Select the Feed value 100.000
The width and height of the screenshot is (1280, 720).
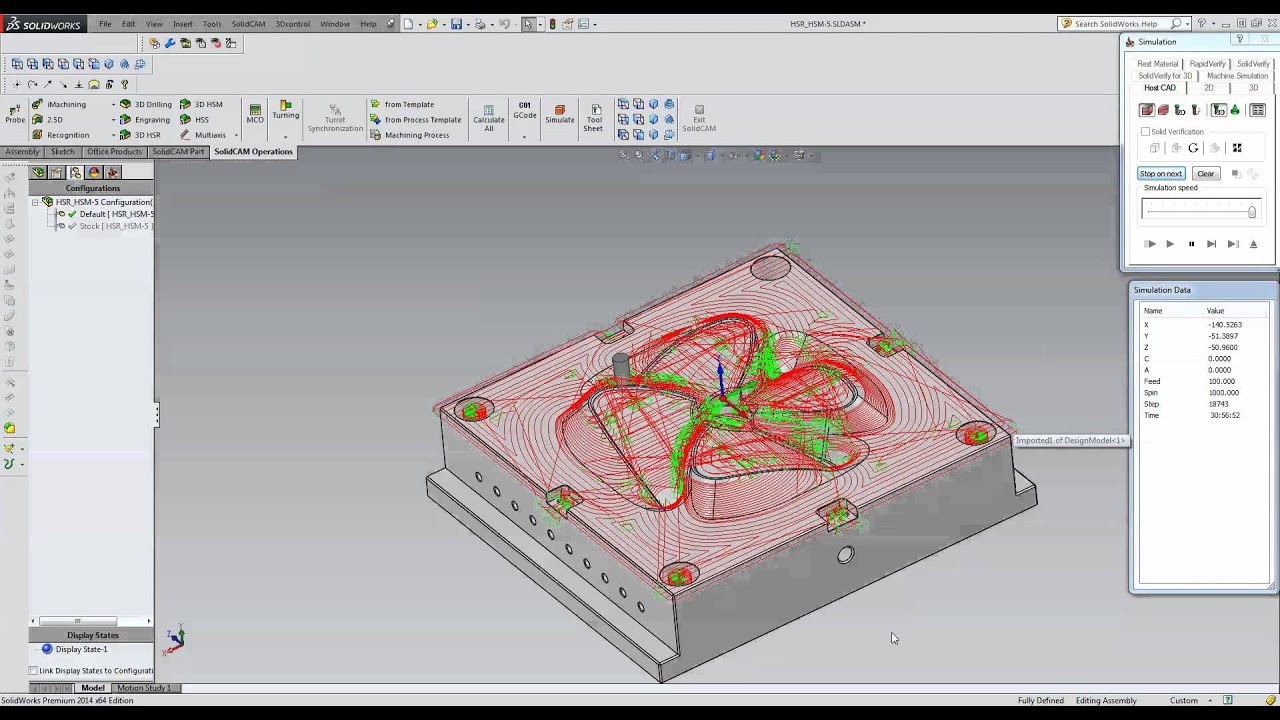click(x=1221, y=381)
